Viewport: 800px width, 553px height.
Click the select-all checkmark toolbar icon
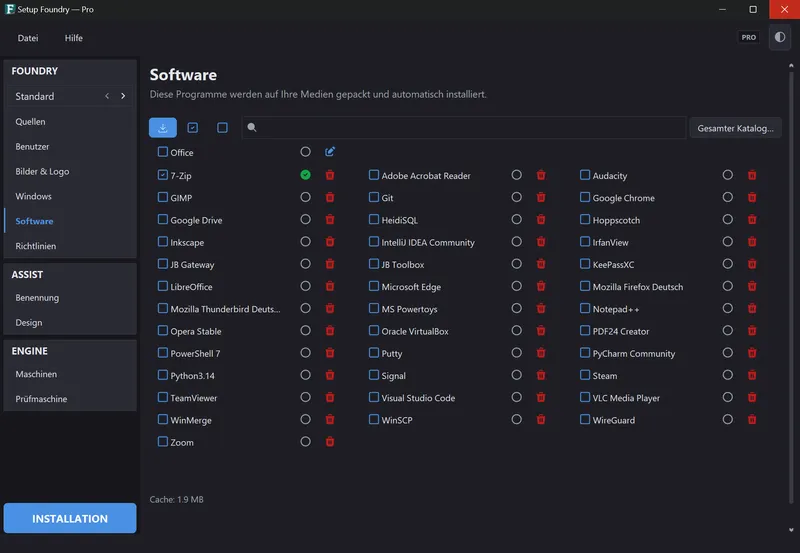click(192, 128)
